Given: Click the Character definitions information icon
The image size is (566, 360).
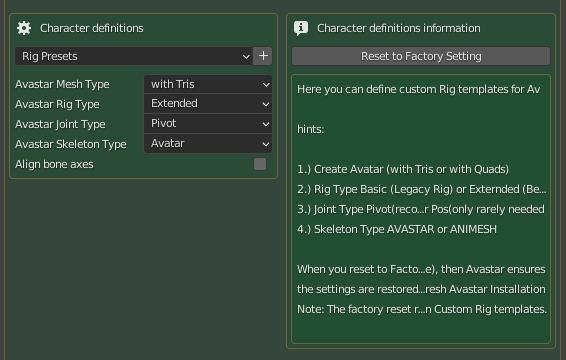Looking at the screenshot, I should (301, 28).
